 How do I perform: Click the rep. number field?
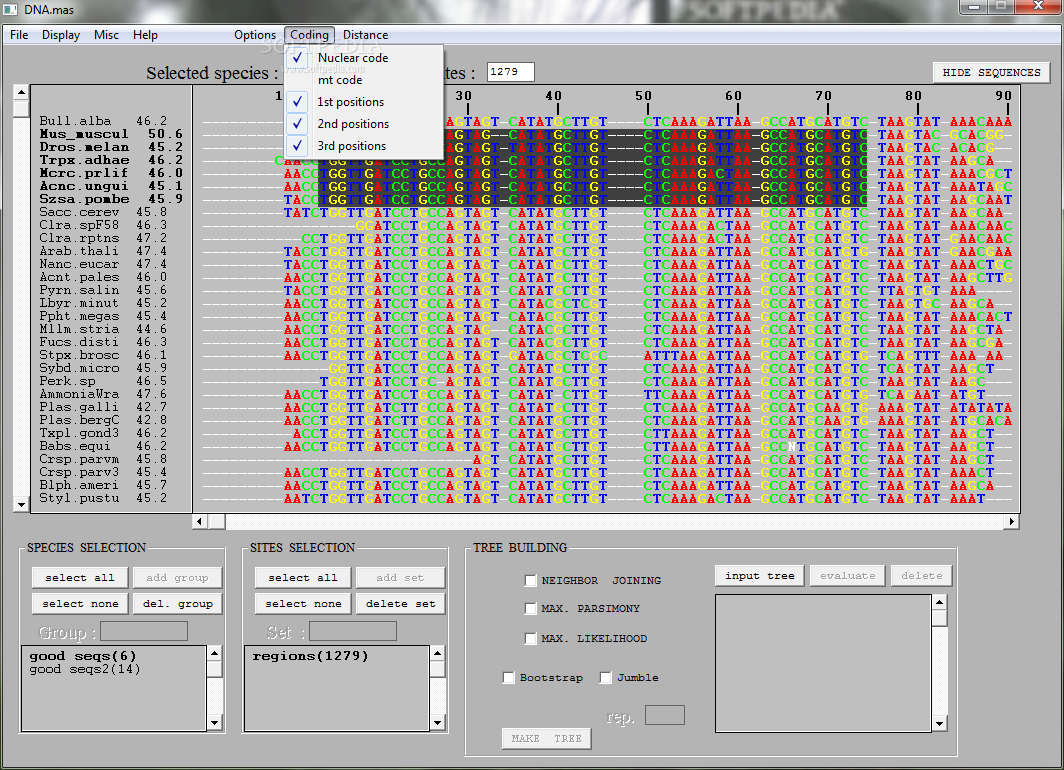tap(664, 715)
